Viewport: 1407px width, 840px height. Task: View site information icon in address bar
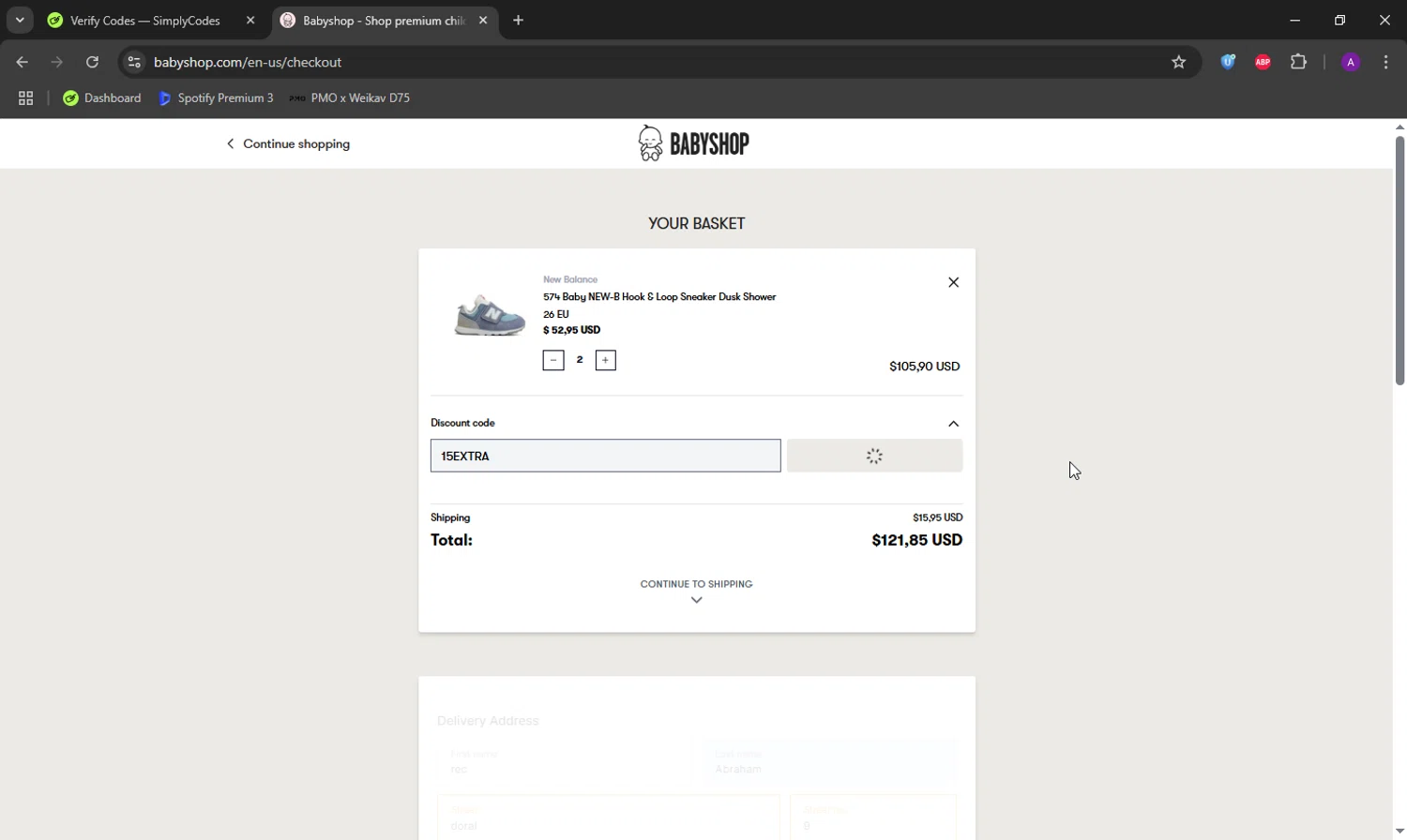(x=134, y=62)
